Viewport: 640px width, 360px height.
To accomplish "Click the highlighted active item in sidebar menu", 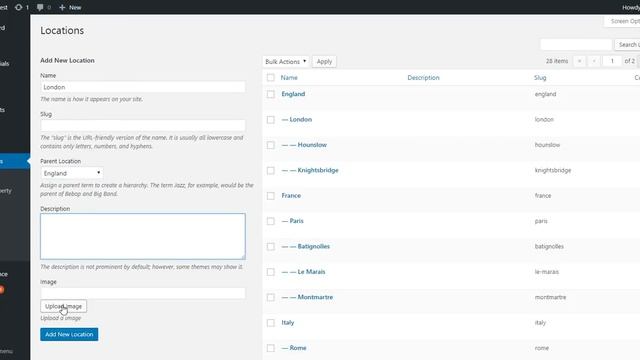I will [x=15, y=161].
